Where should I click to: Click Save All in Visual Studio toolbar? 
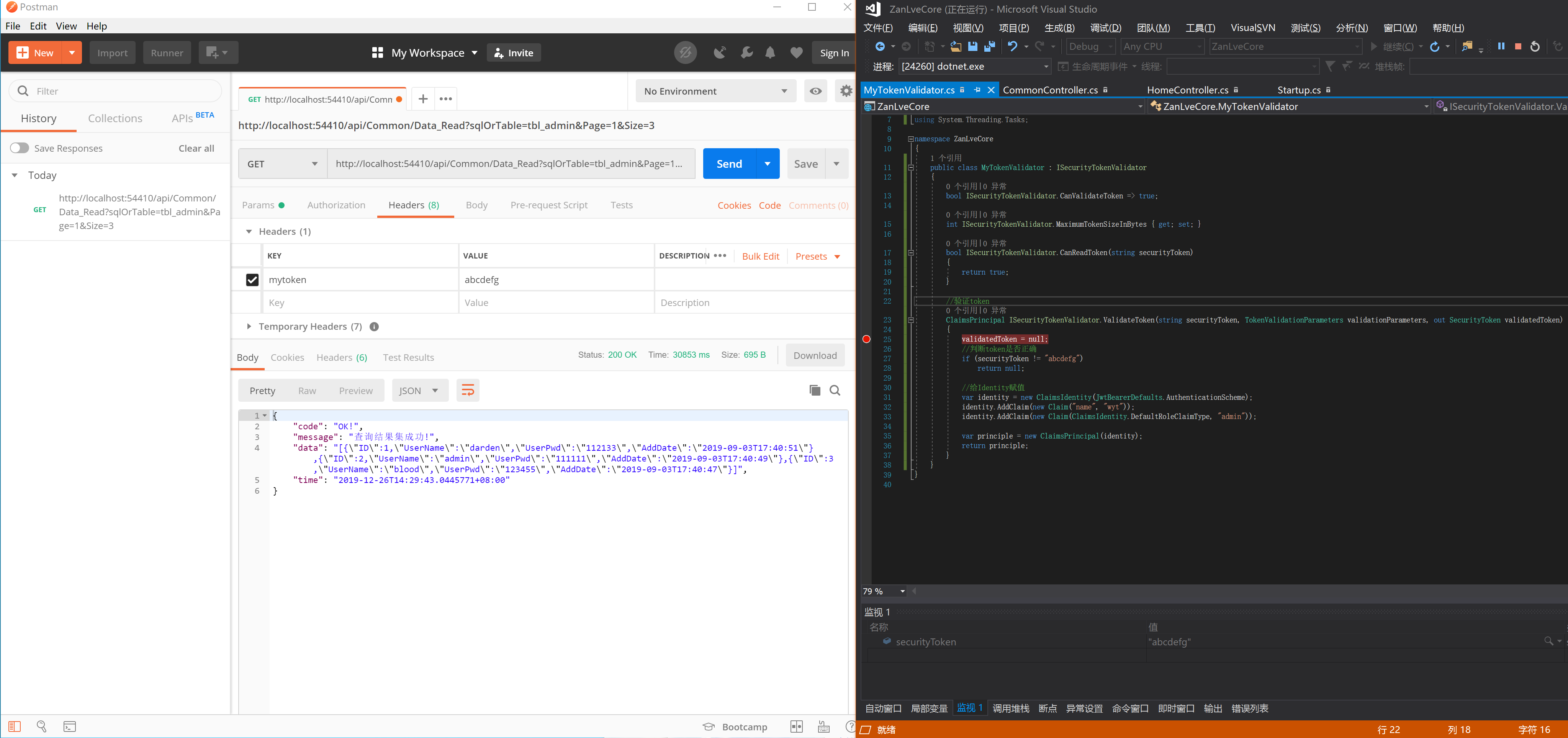[990, 46]
